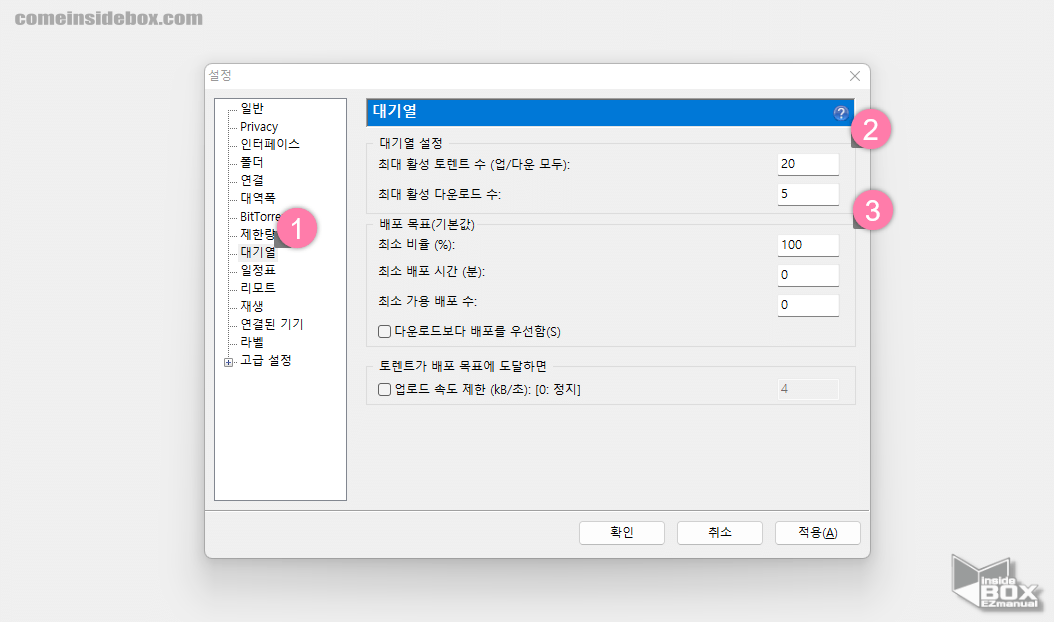Select 제한량 in the settings tree

[257, 234]
